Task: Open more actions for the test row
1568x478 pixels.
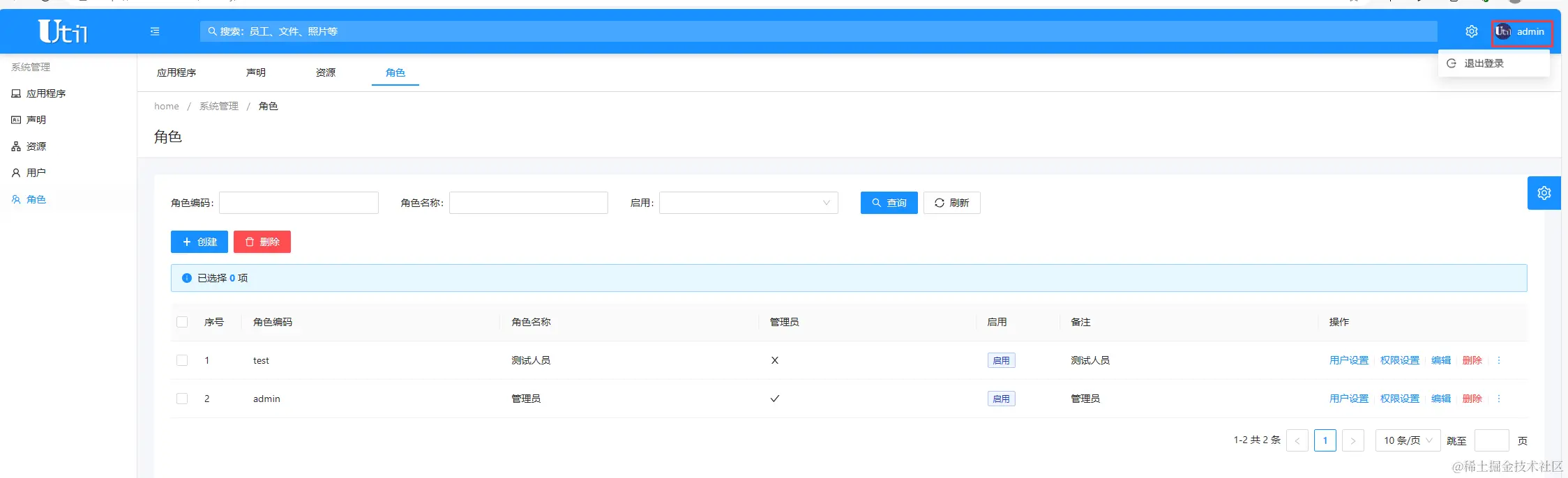Action: click(x=1498, y=360)
